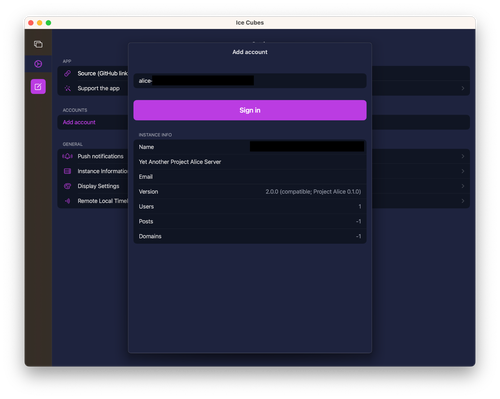Open the timeline icon in the sidebar
This screenshot has width=500, height=399.
(x=38, y=44)
